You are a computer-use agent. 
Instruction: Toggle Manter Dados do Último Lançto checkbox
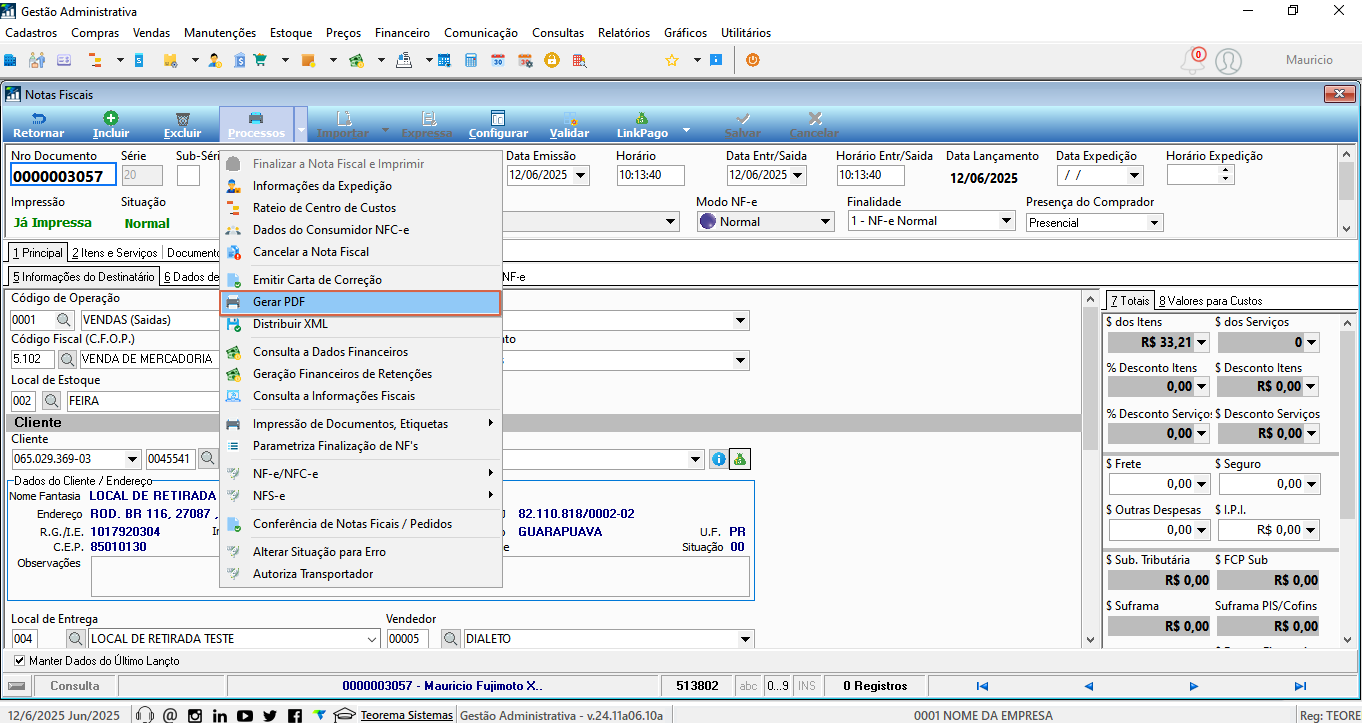pos(20,661)
